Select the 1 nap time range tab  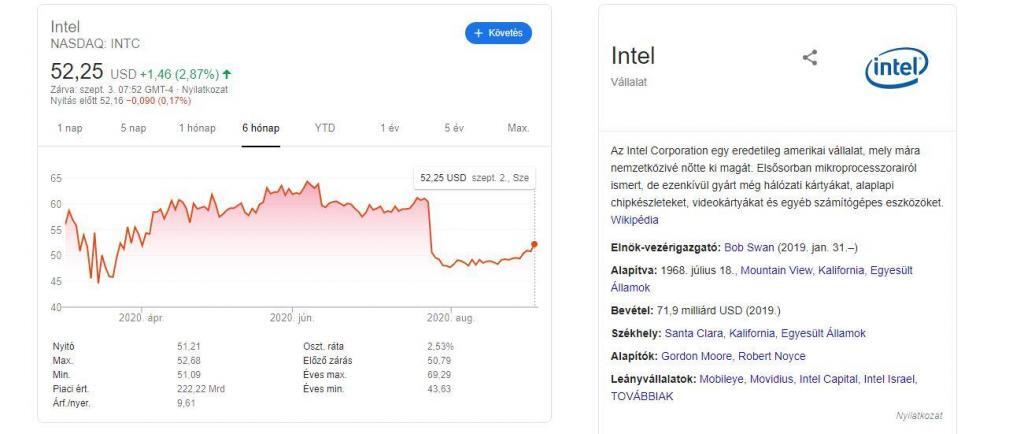(x=71, y=128)
